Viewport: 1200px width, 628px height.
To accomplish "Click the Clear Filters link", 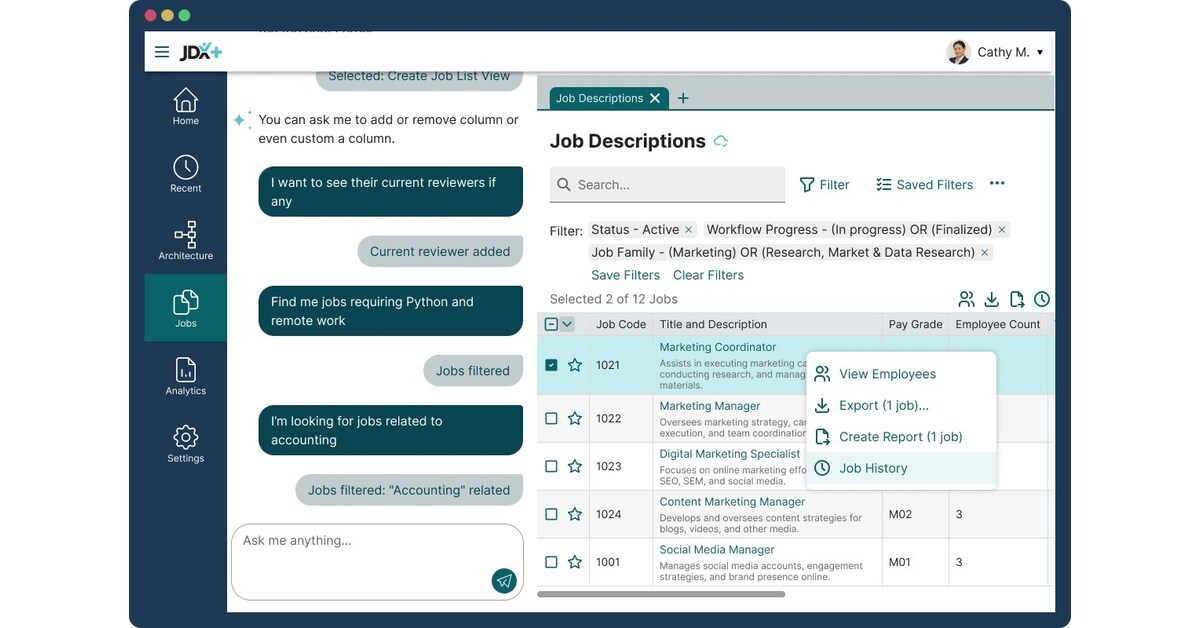I will pos(708,274).
